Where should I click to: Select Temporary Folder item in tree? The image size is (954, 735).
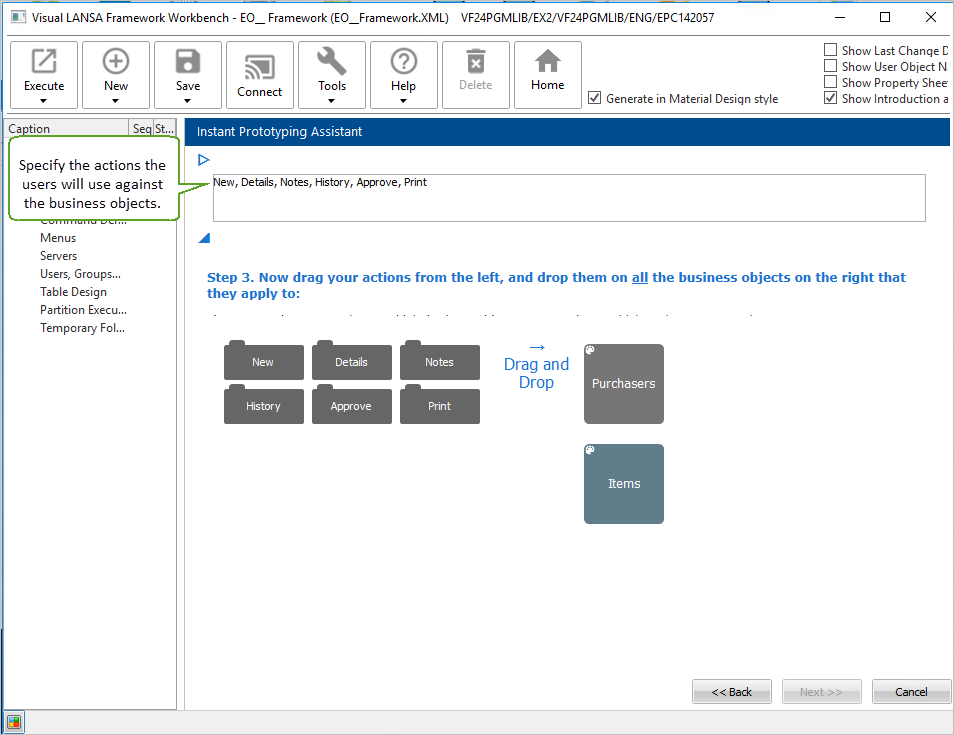click(x=82, y=328)
